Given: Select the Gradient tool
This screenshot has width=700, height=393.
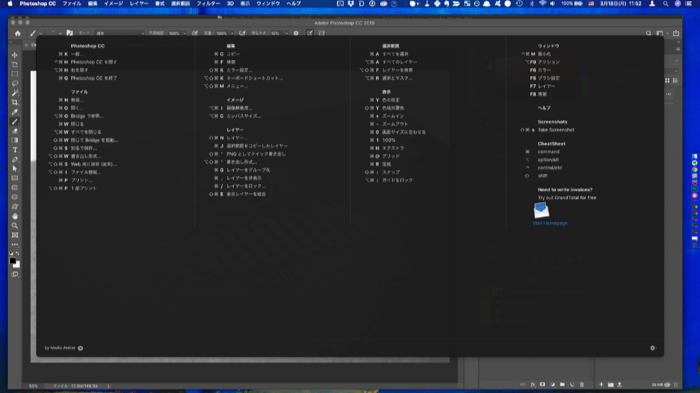Looking at the screenshot, I should coord(15,140).
